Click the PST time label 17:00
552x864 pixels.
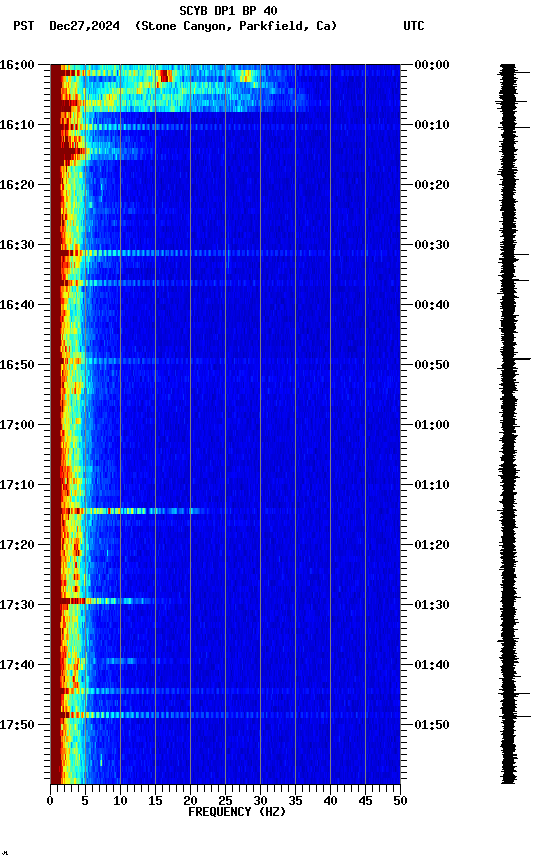click(x=17, y=425)
